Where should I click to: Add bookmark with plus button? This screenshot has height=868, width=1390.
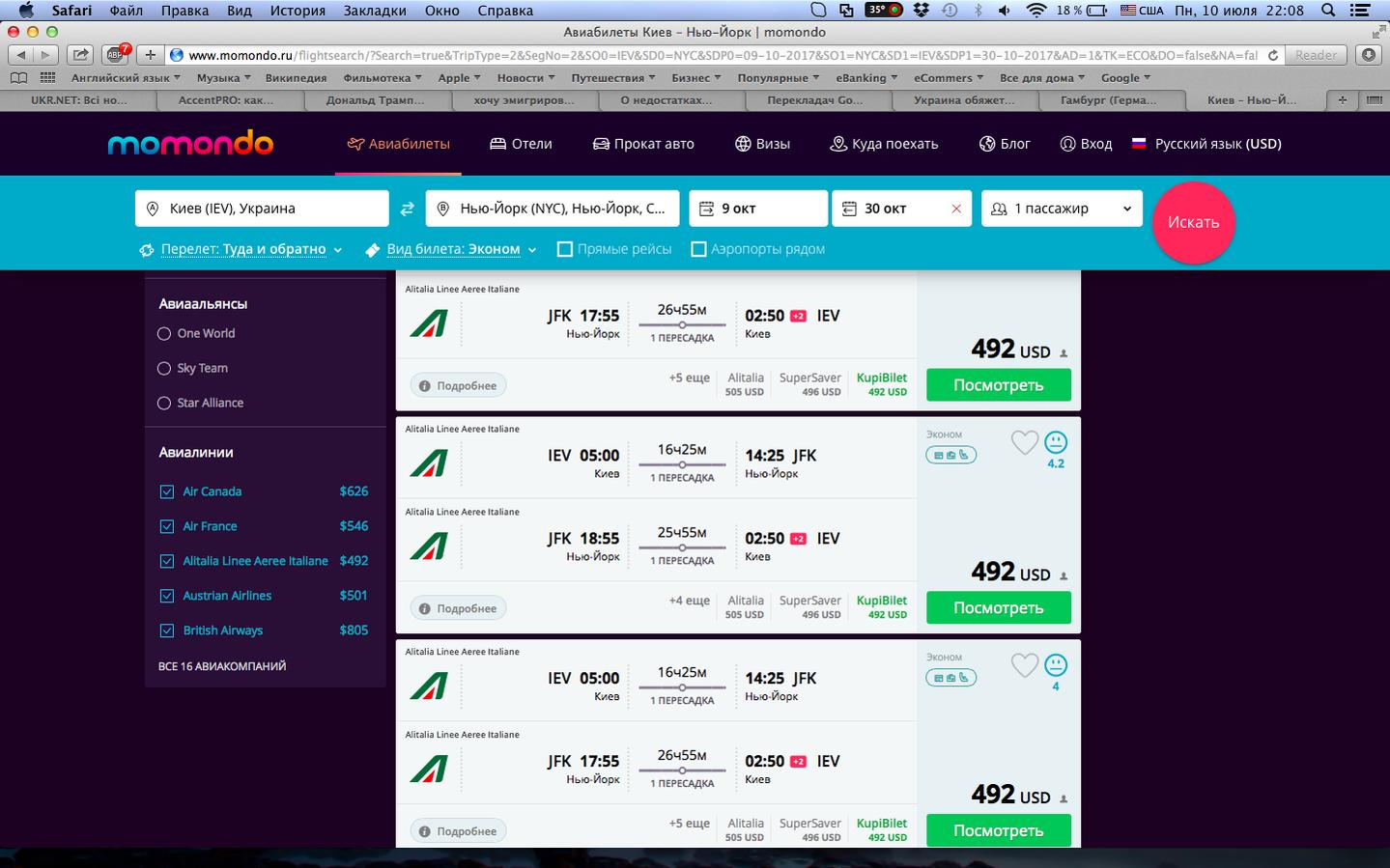[x=150, y=55]
